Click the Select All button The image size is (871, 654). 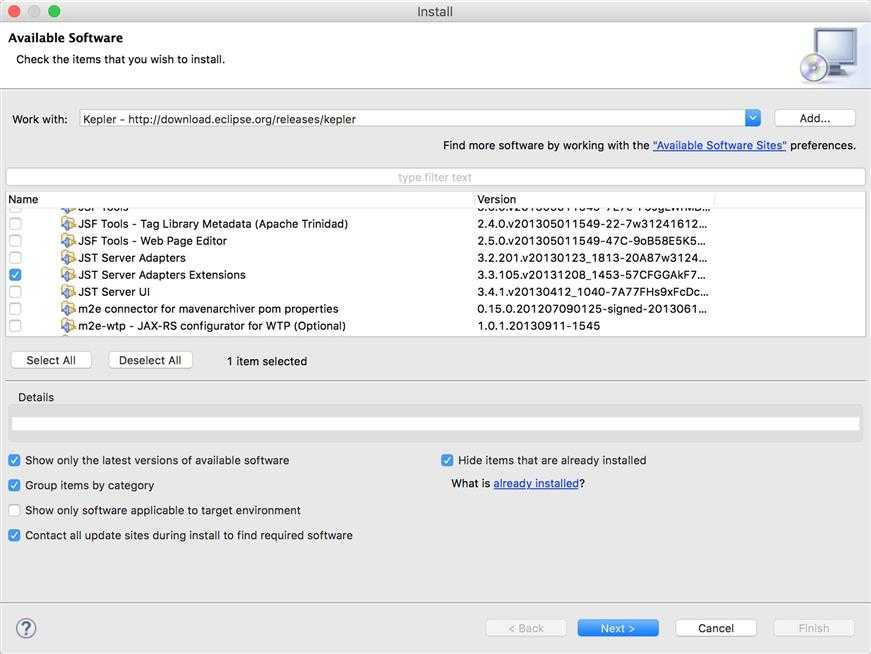click(x=51, y=360)
